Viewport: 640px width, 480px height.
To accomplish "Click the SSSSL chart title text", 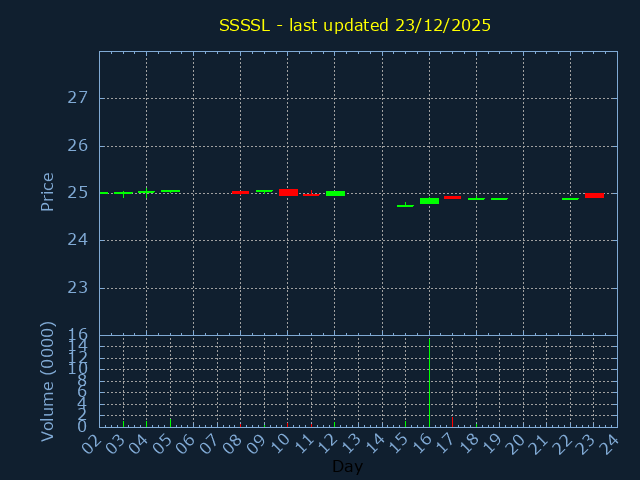I will click(355, 25).
